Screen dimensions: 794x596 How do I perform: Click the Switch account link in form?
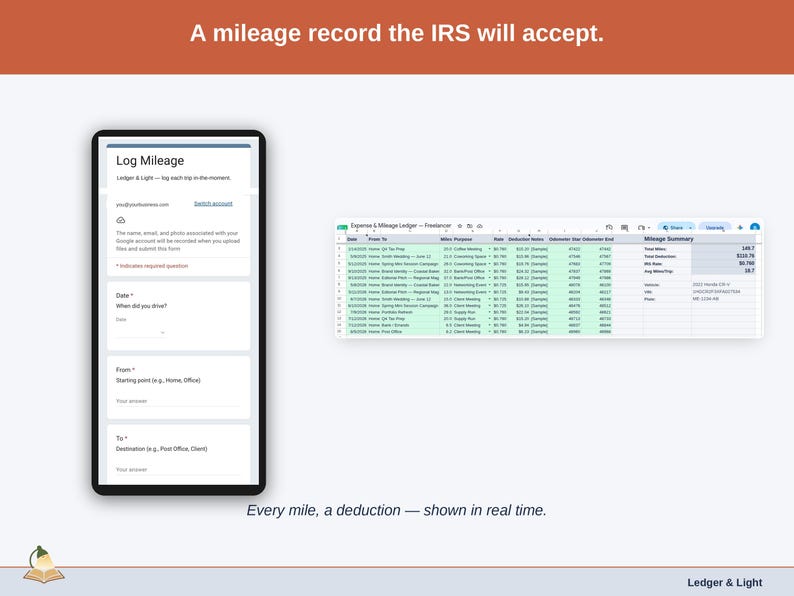[213, 204]
